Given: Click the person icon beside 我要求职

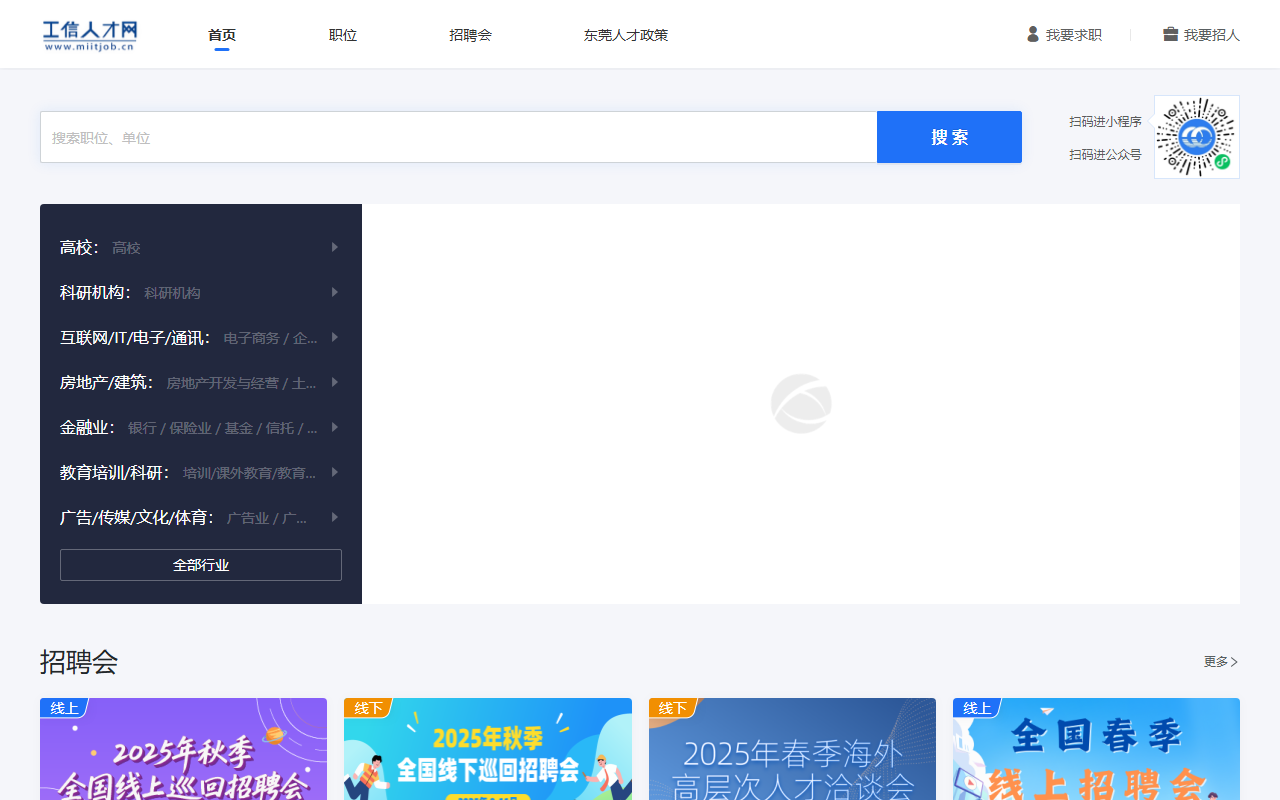Looking at the screenshot, I should [1033, 34].
